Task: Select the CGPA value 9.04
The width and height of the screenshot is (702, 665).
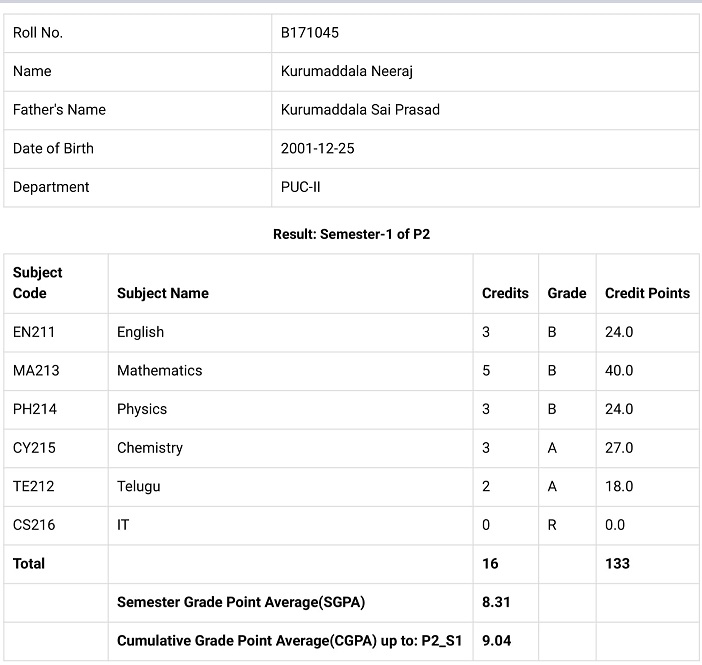Action: [x=497, y=641]
